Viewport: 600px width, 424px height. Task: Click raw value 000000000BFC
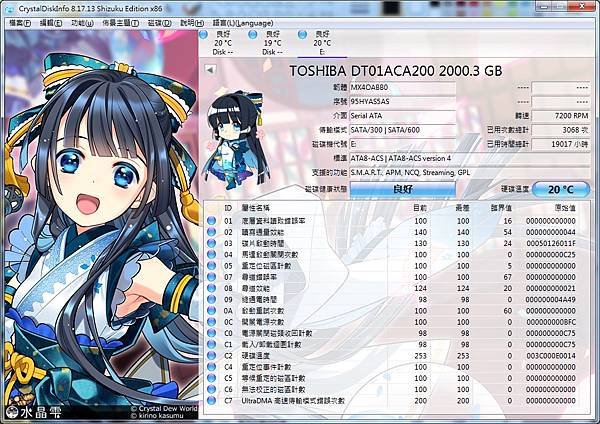point(551,322)
